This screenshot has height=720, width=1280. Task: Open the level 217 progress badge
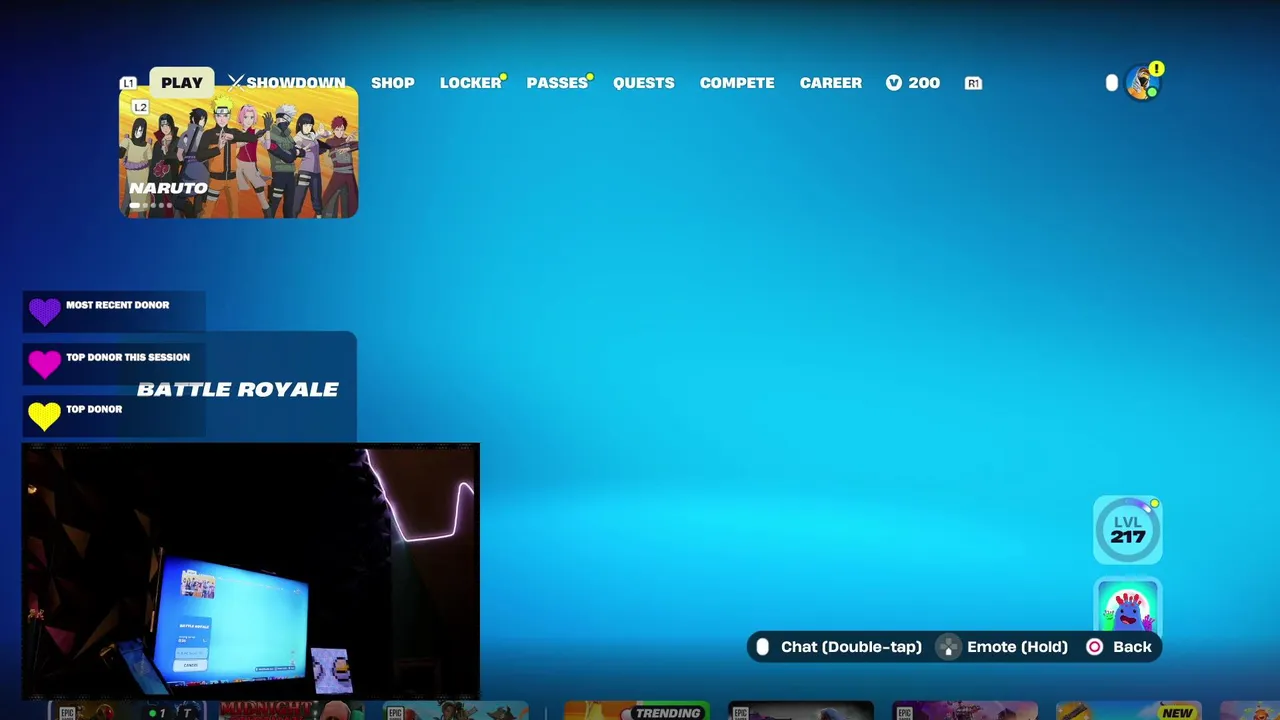[1128, 530]
